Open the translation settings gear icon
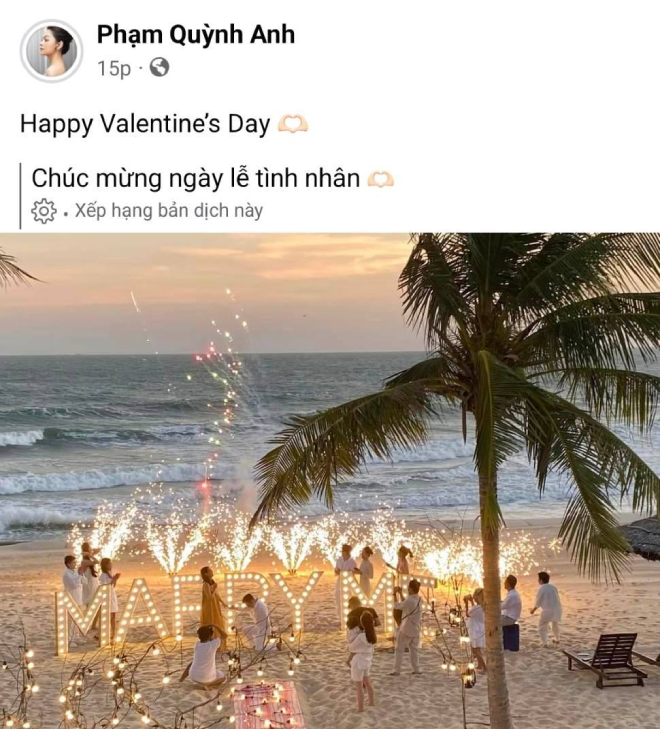The image size is (660, 729). (44, 211)
